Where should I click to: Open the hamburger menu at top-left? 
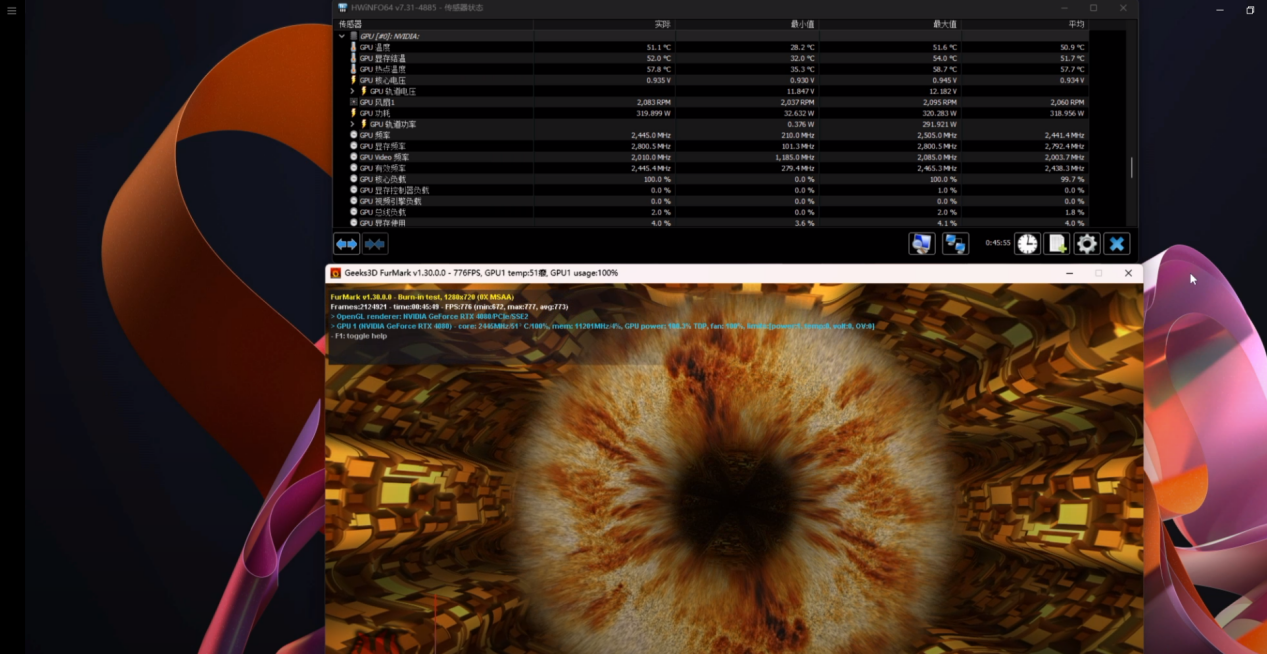coord(12,11)
